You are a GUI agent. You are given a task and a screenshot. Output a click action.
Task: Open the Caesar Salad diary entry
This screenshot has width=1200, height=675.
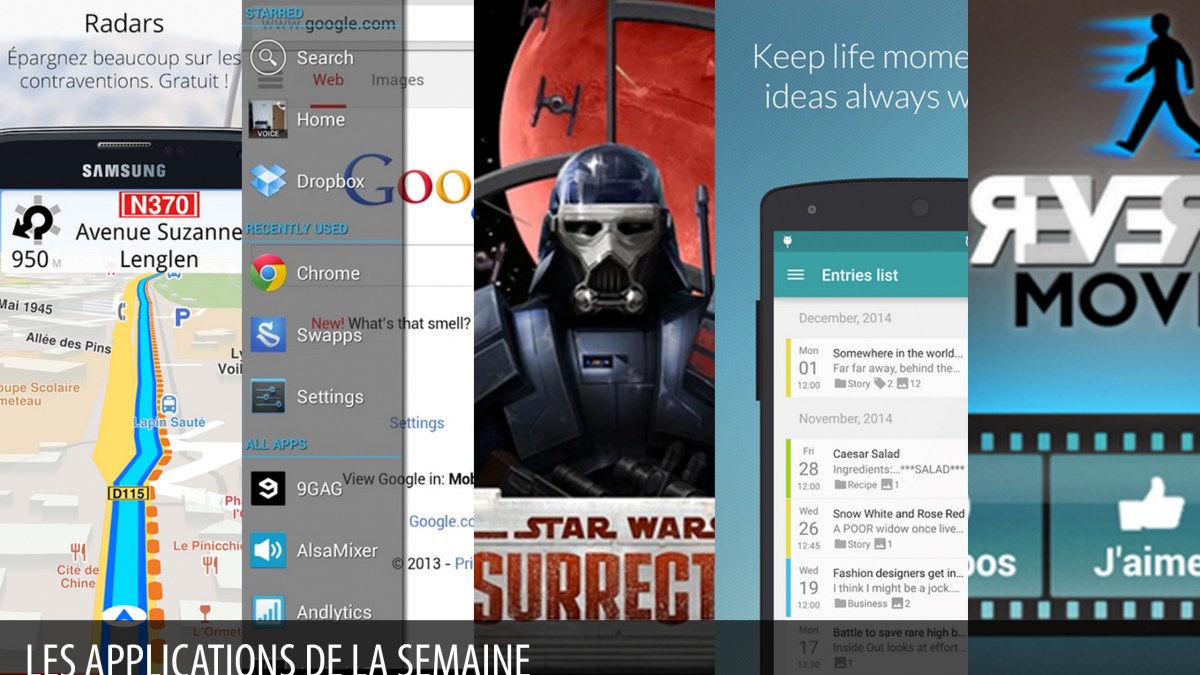point(875,469)
